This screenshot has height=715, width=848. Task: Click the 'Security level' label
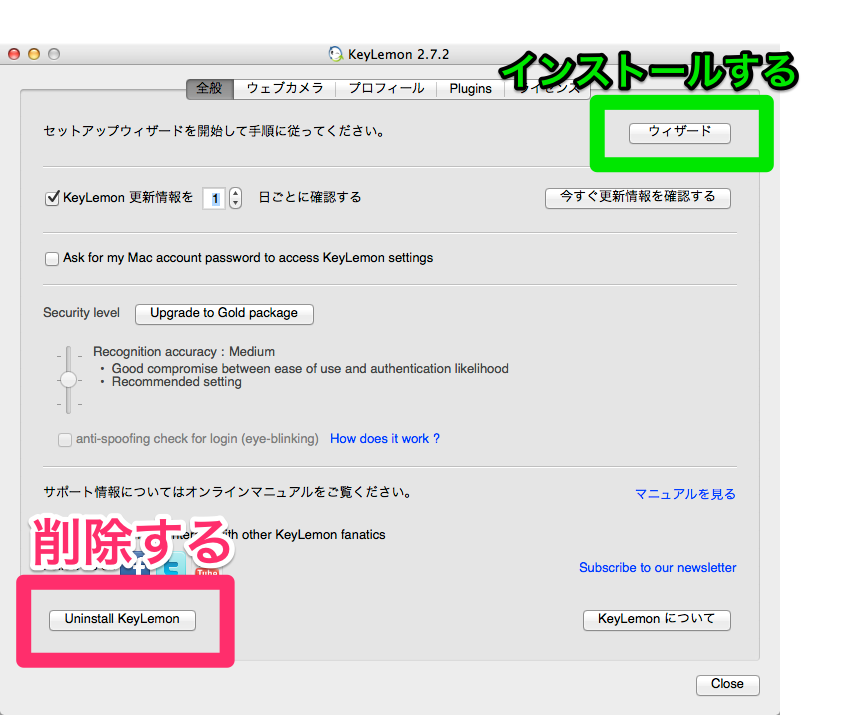click(82, 313)
